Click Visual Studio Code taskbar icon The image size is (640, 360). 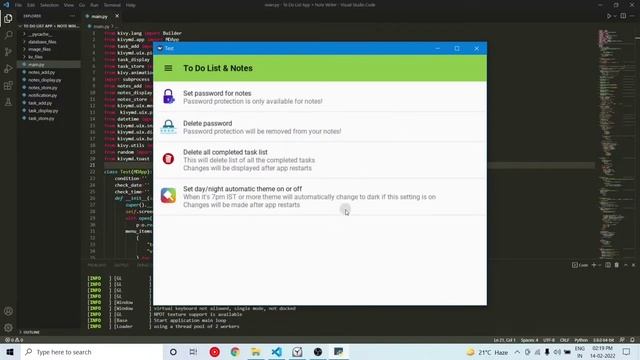tap(276, 352)
